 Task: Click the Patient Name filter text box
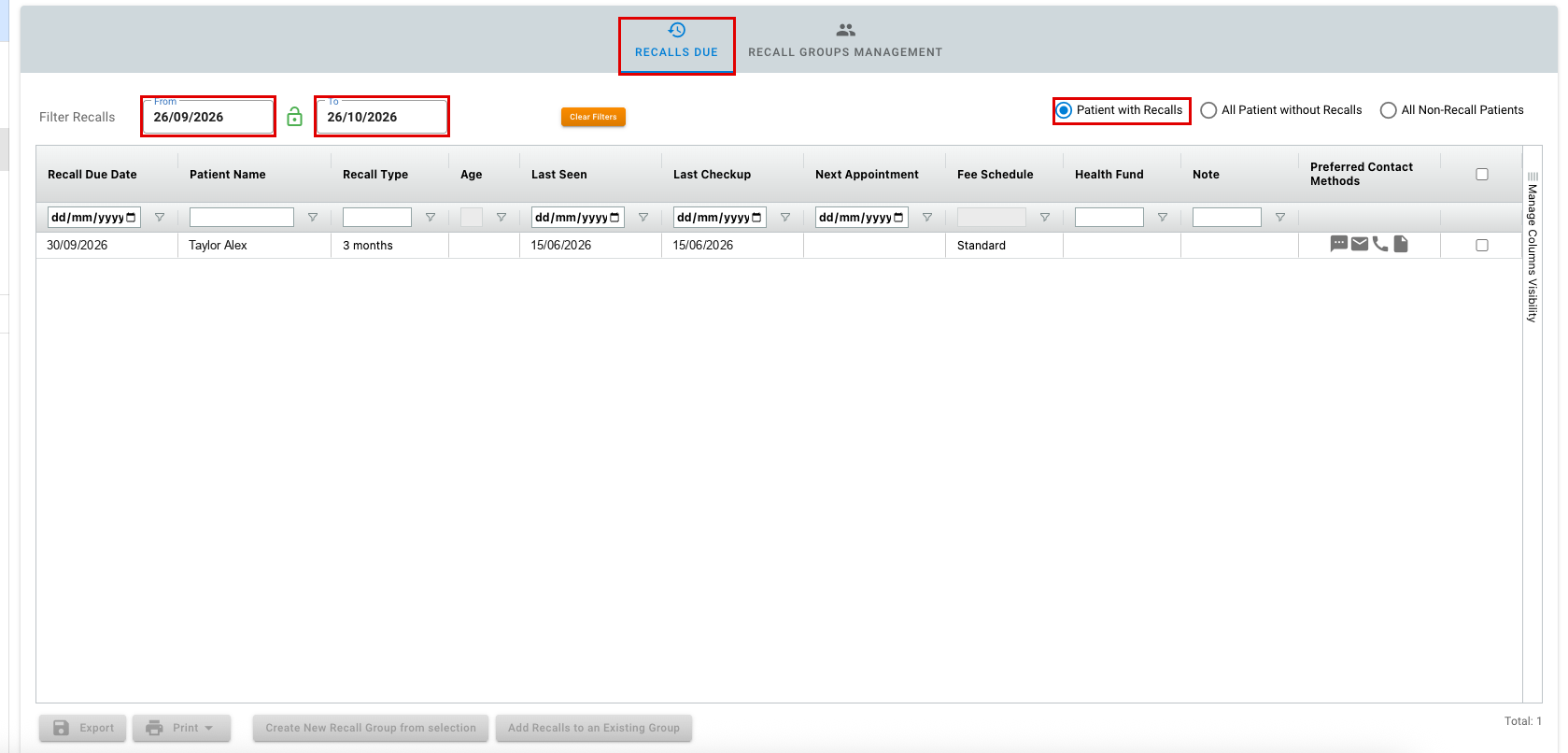point(242,218)
